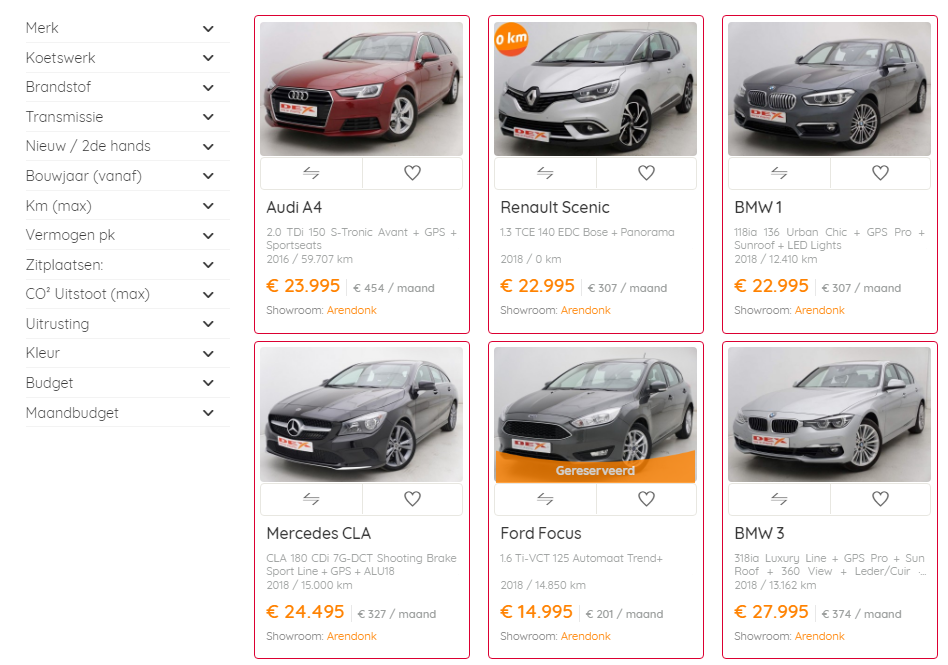
Task: Click heart icon under Ford Focus
Action: click(x=646, y=499)
